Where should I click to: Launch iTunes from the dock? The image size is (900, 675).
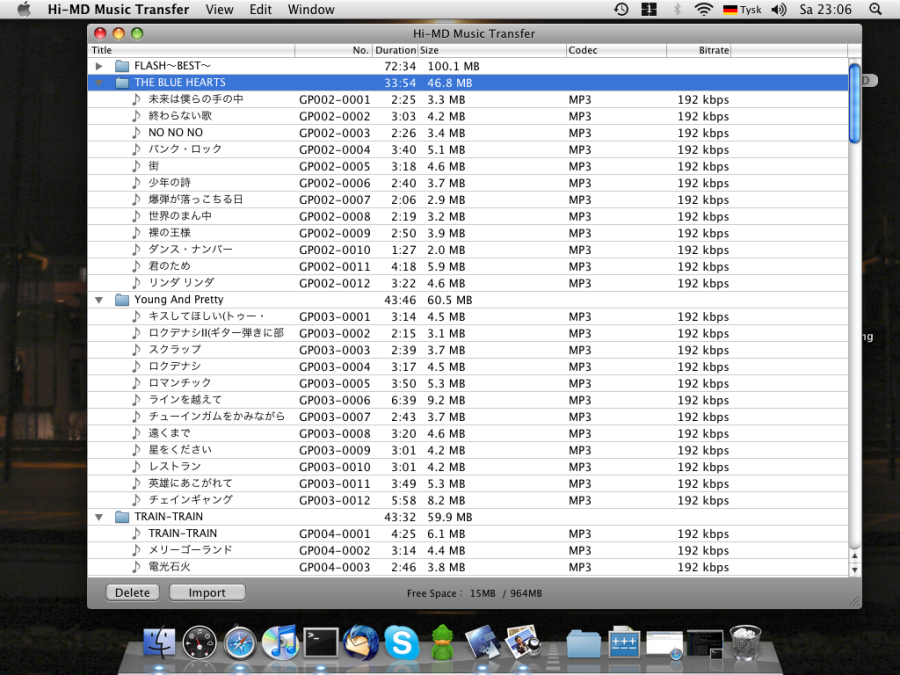[x=280, y=642]
